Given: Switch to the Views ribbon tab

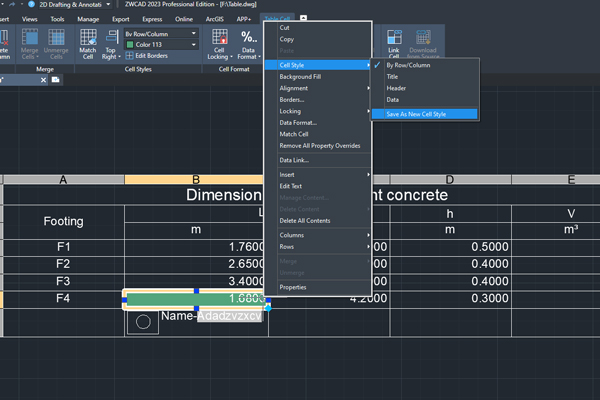Looking at the screenshot, I should pos(29,19).
